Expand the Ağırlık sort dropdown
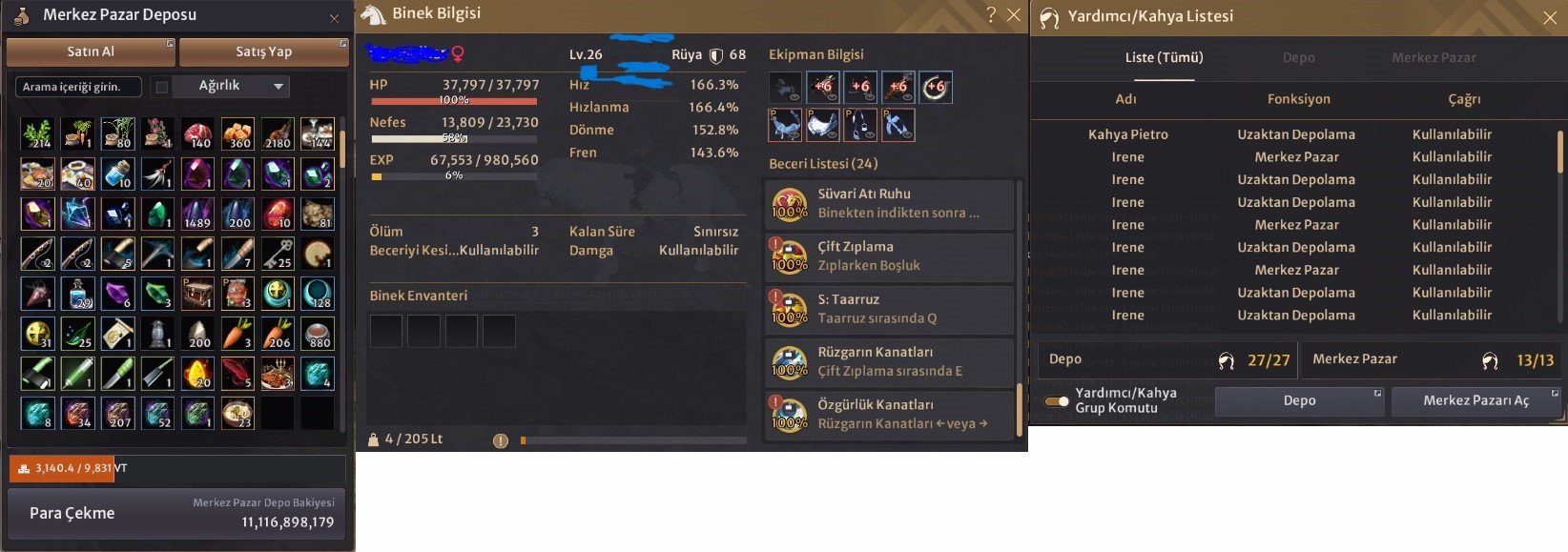The width and height of the screenshot is (1568, 552). [x=232, y=87]
